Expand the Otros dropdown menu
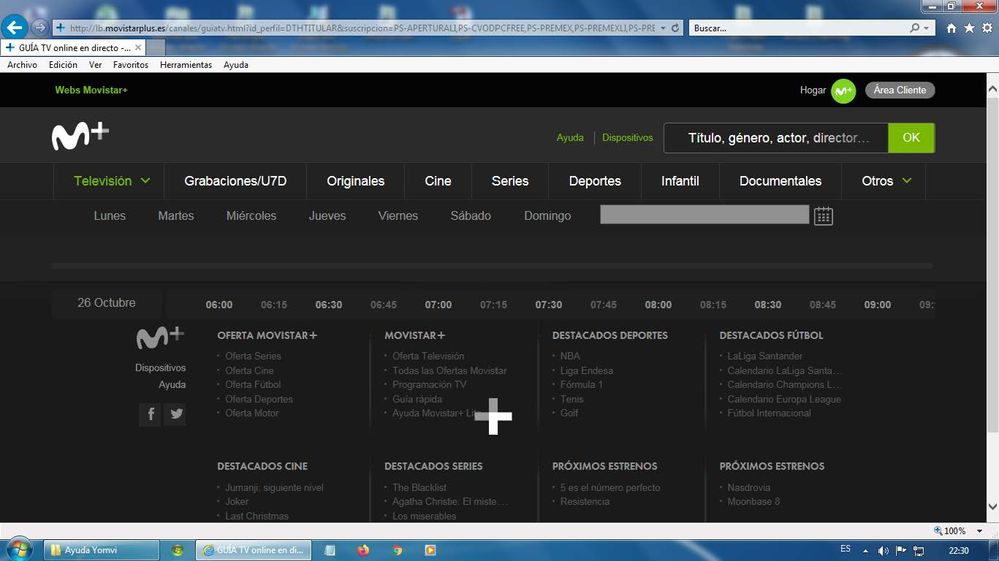The width and height of the screenshot is (999, 561). (x=887, y=181)
